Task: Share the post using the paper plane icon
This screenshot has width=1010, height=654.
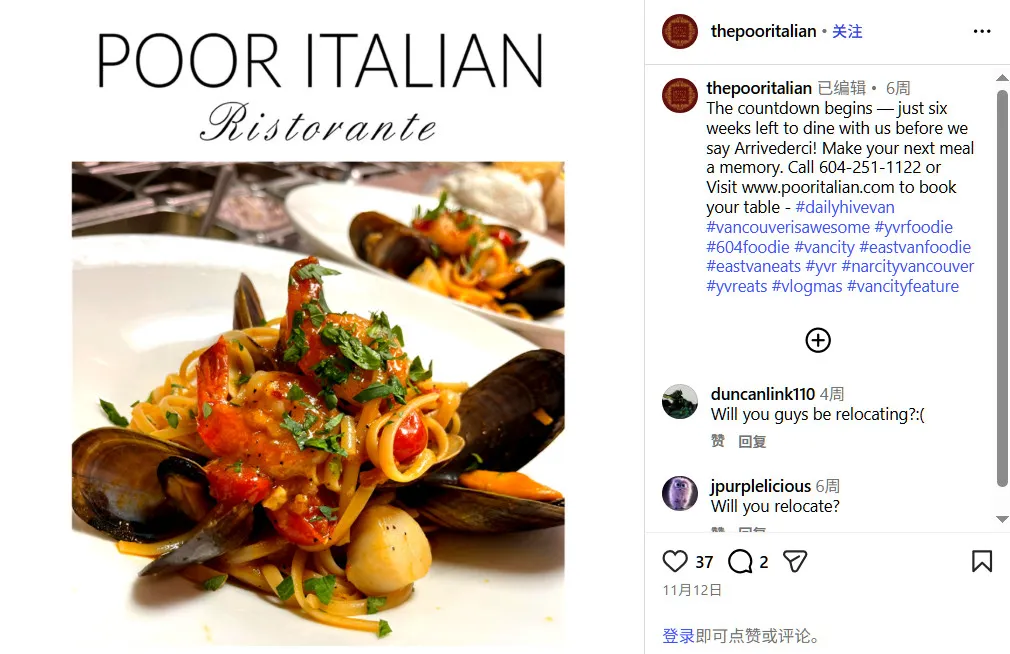Action: (x=795, y=561)
